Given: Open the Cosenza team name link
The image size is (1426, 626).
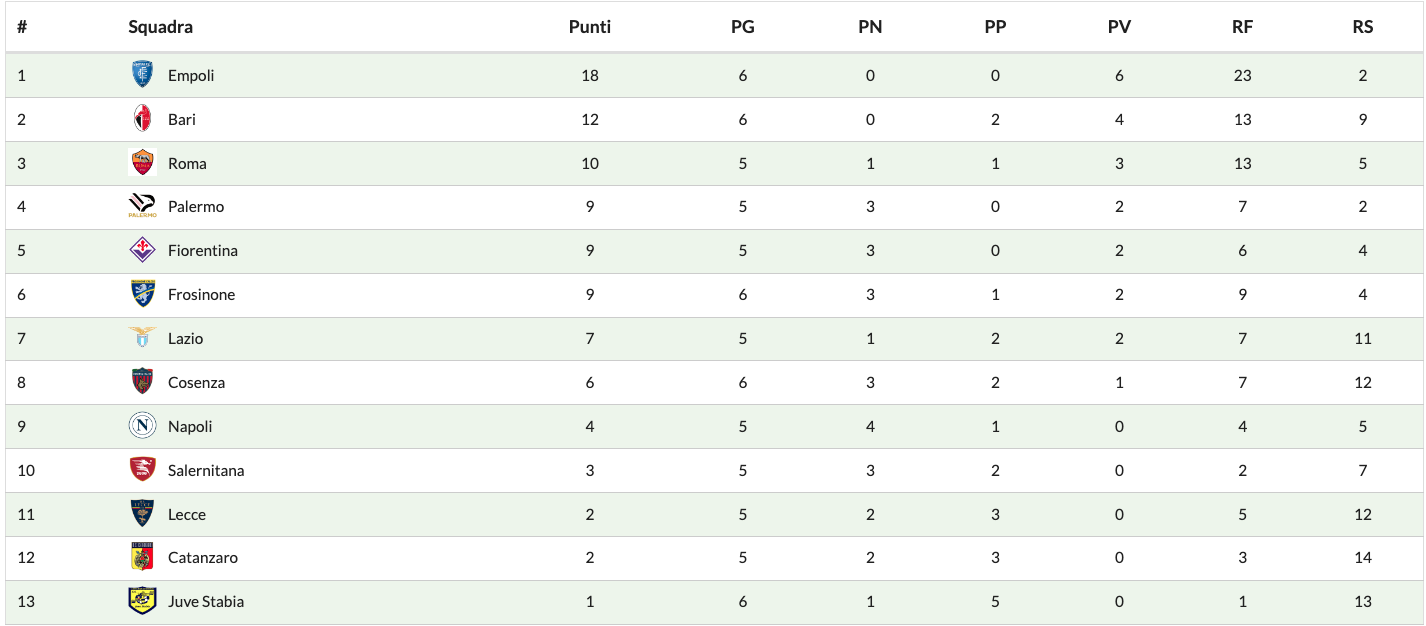Looking at the screenshot, I should point(196,382).
